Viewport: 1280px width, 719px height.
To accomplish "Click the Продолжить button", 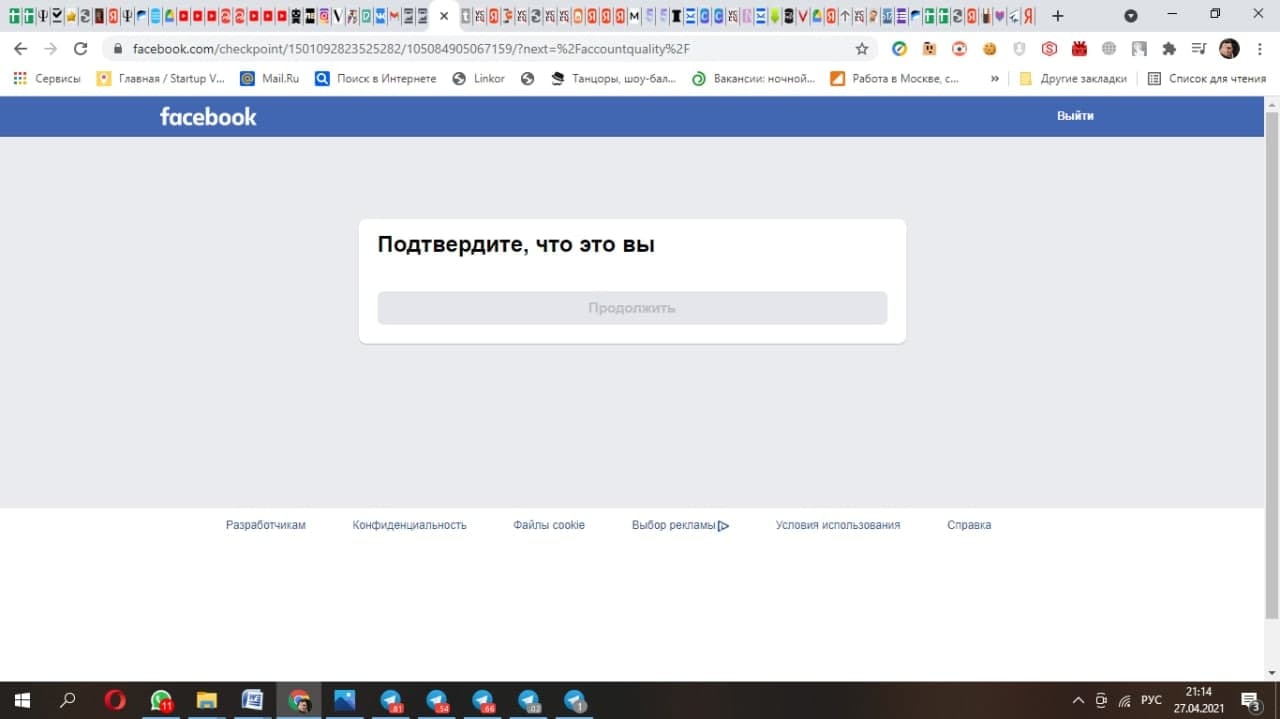I will point(632,308).
